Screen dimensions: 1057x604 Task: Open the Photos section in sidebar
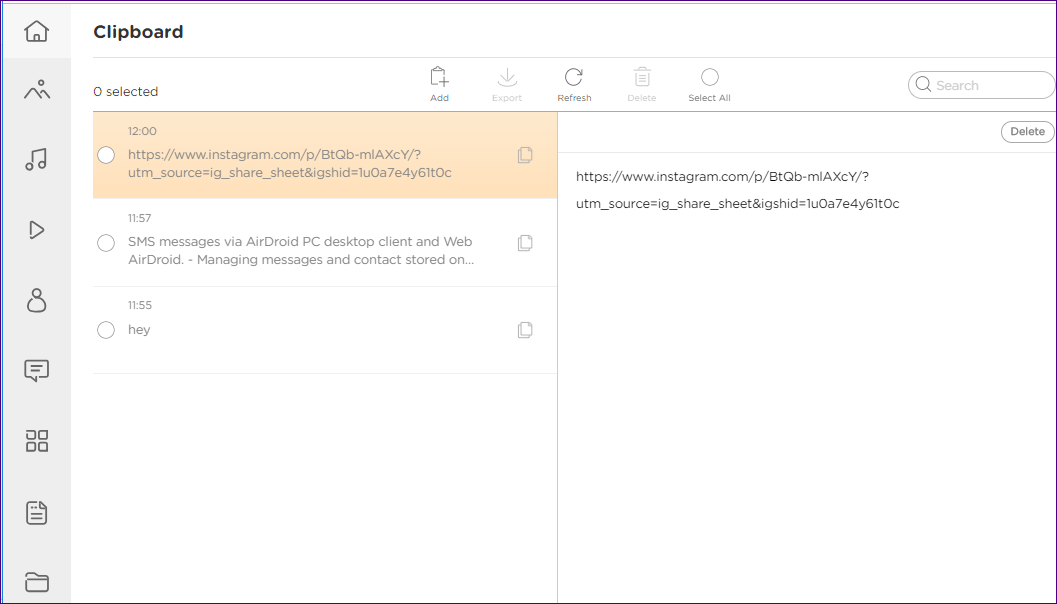(36, 90)
